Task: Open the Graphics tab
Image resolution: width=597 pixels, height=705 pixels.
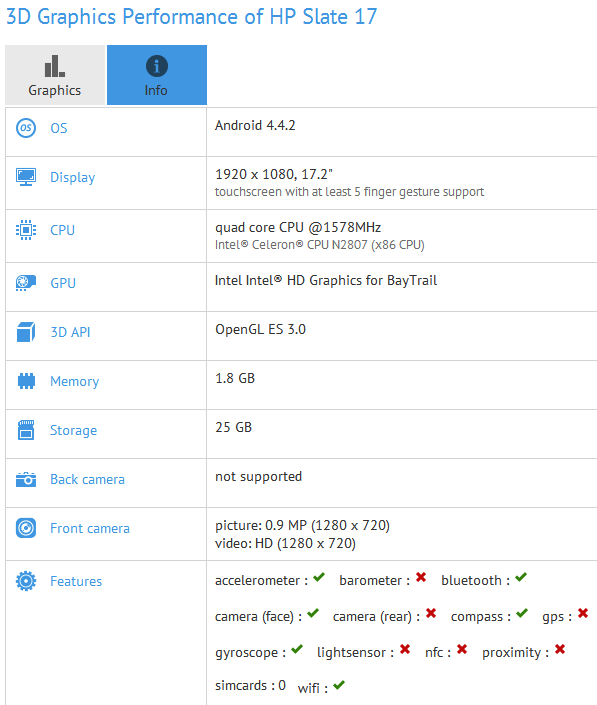Action: pos(55,75)
